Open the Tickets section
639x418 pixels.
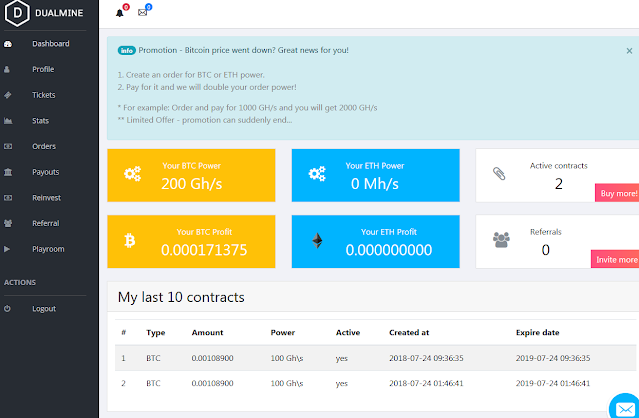44,95
